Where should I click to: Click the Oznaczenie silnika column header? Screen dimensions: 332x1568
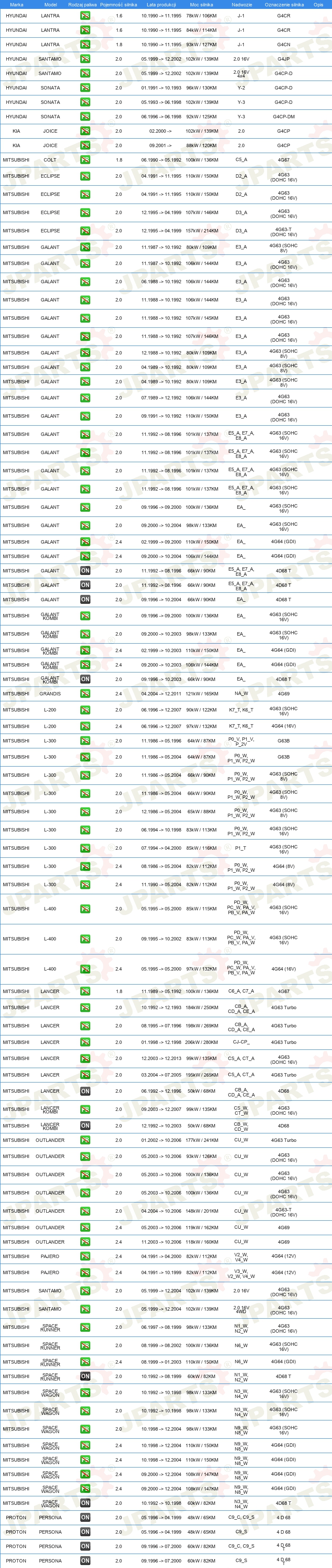coord(284,4)
